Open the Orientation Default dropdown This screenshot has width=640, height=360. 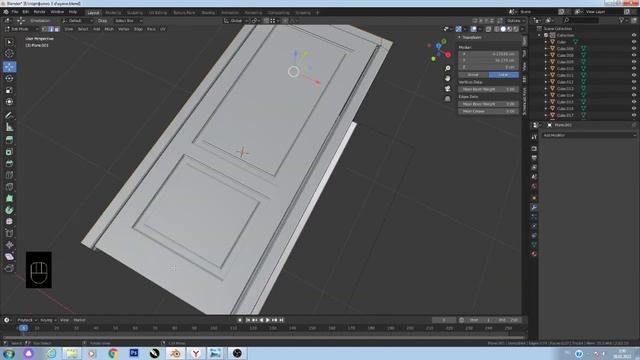pos(78,20)
